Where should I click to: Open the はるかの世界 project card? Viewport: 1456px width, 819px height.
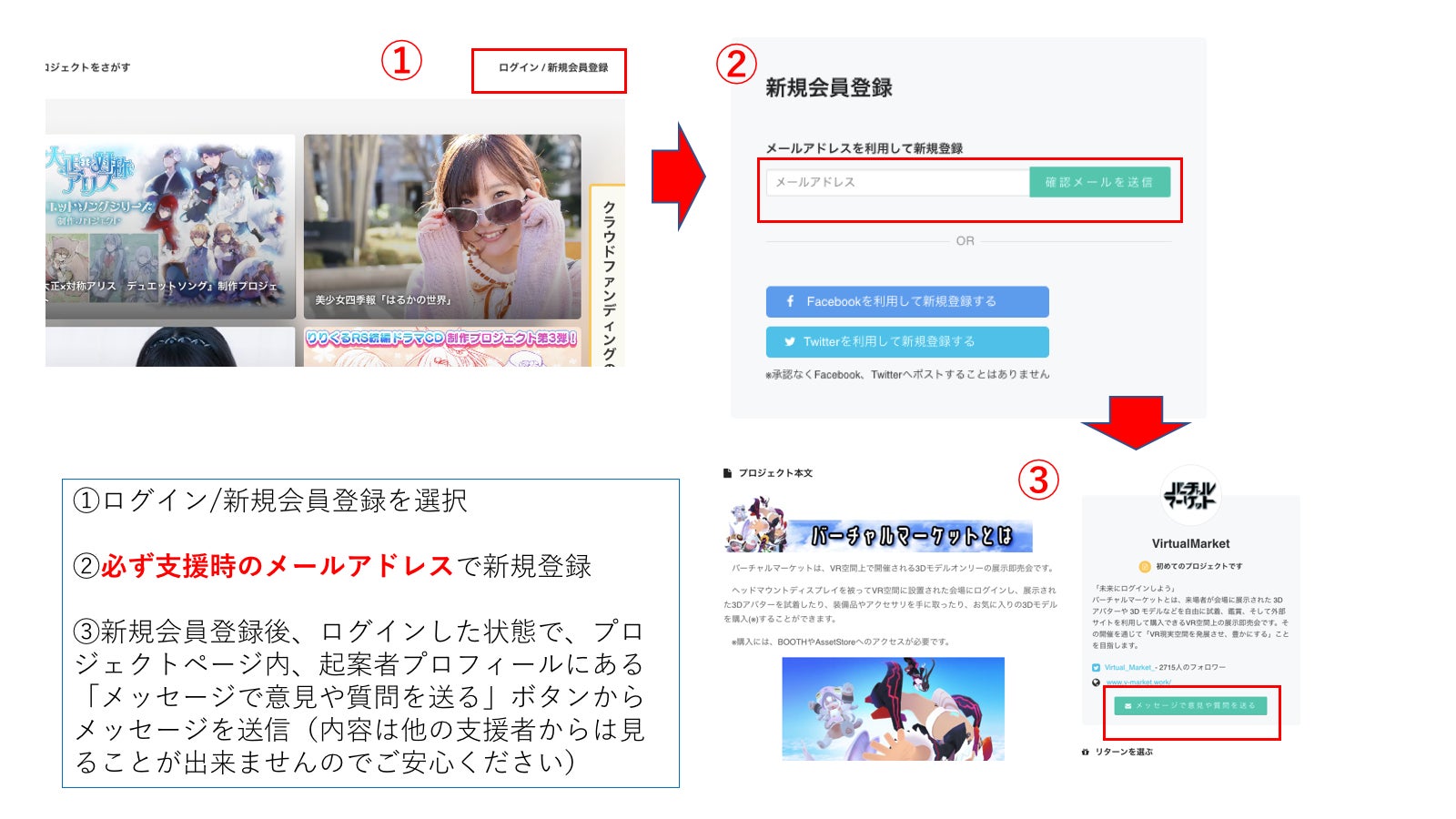click(442, 226)
